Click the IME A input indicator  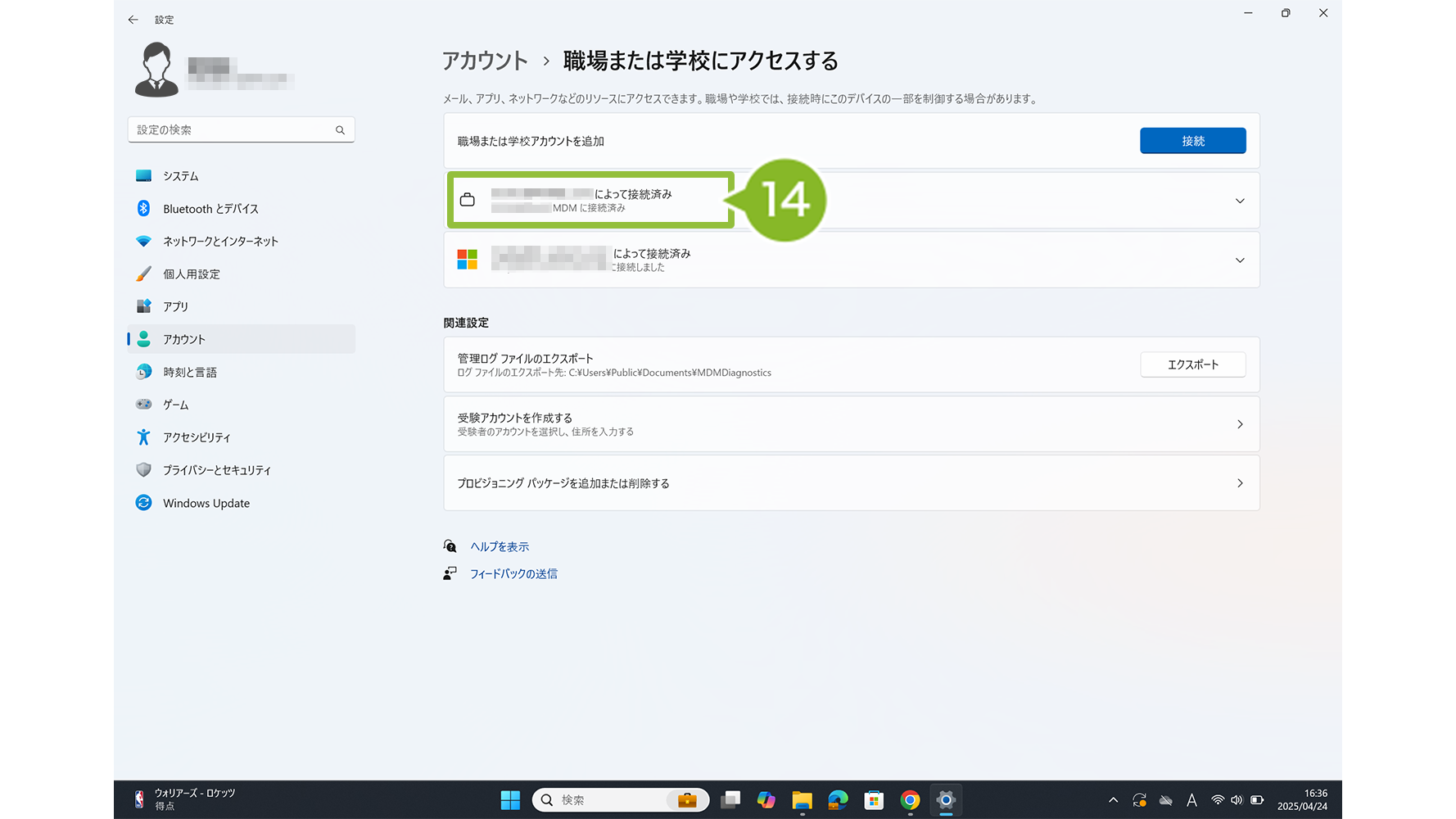[1191, 800]
